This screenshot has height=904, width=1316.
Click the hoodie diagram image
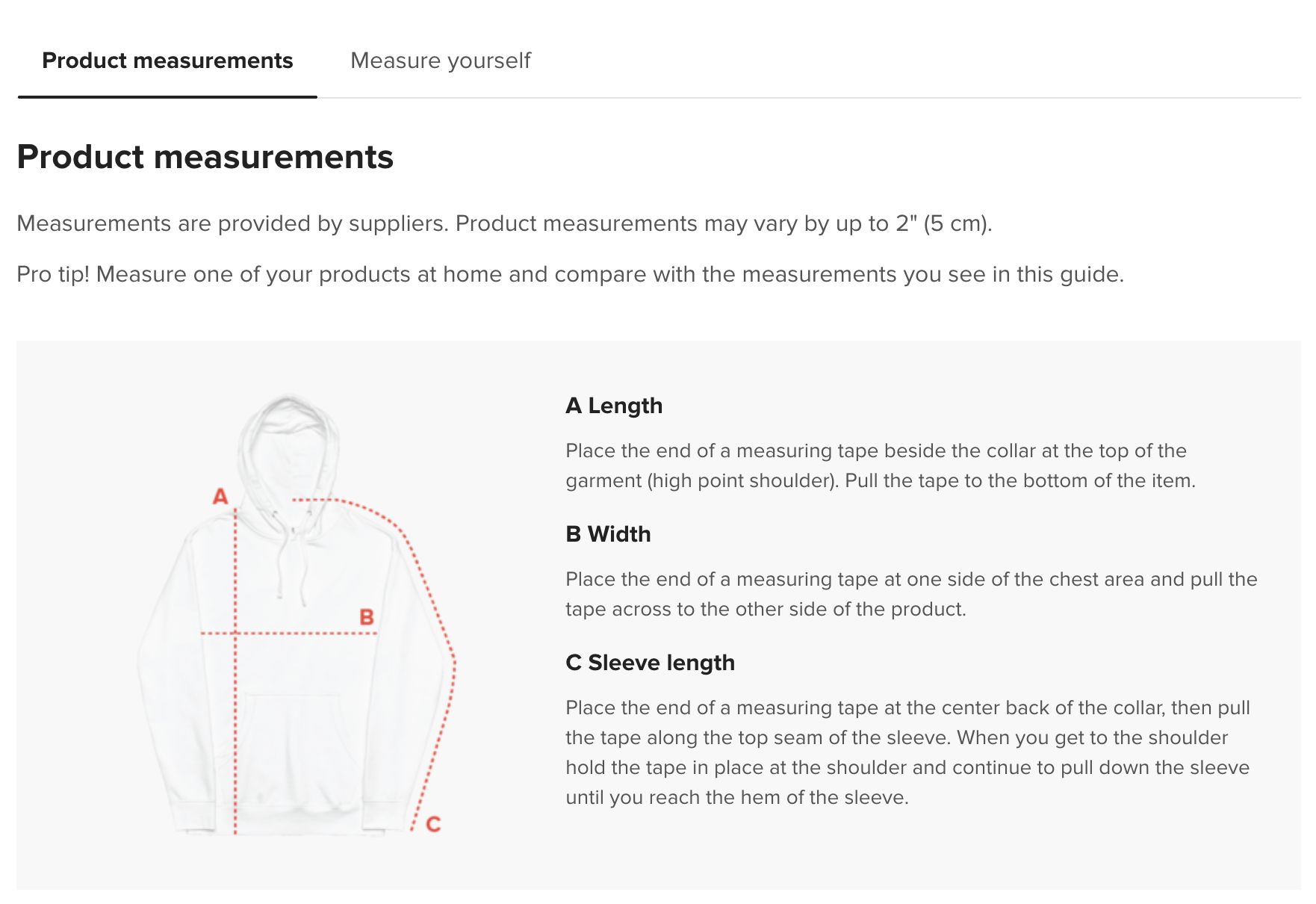(x=297, y=614)
